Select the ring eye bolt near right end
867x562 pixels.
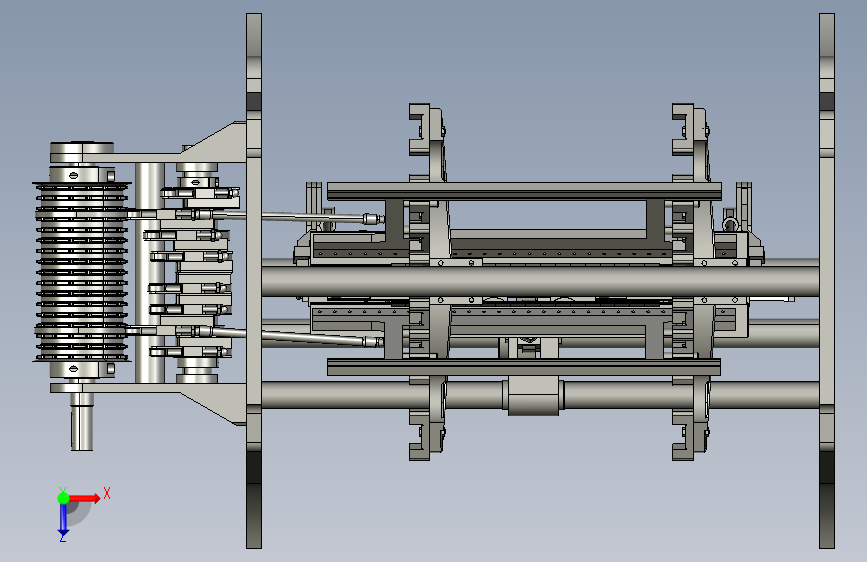pos(730,224)
